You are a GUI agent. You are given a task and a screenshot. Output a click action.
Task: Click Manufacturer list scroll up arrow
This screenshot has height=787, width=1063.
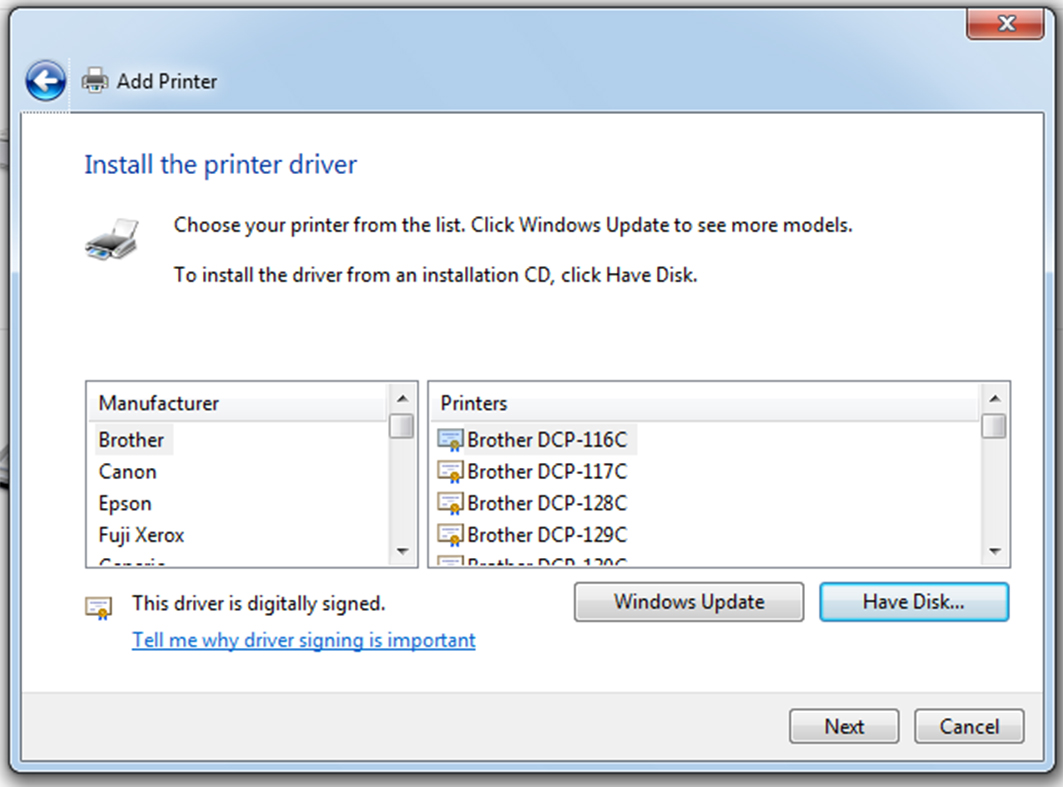402,399
